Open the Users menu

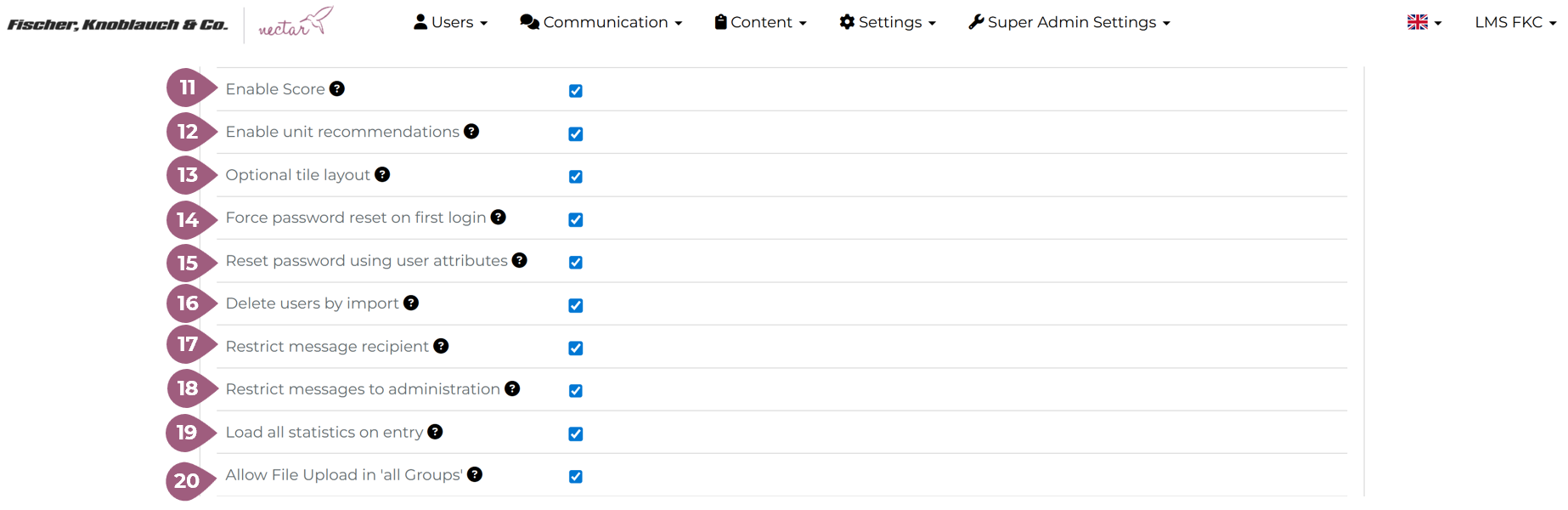[x=450, y=23]
